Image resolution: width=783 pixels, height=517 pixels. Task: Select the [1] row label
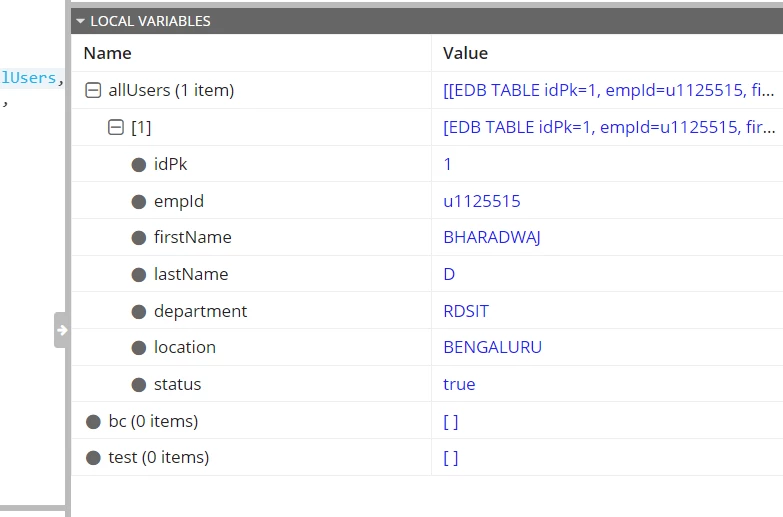(x=141, y=127)
